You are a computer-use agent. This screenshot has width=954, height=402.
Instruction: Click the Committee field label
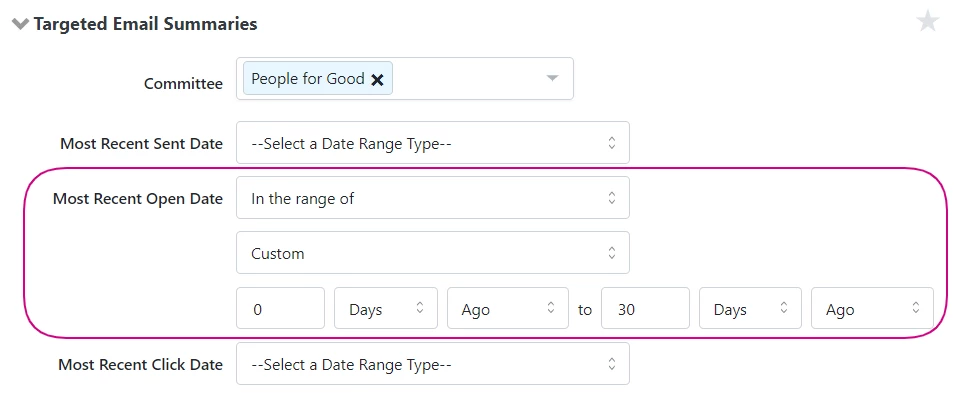point(183,84)
